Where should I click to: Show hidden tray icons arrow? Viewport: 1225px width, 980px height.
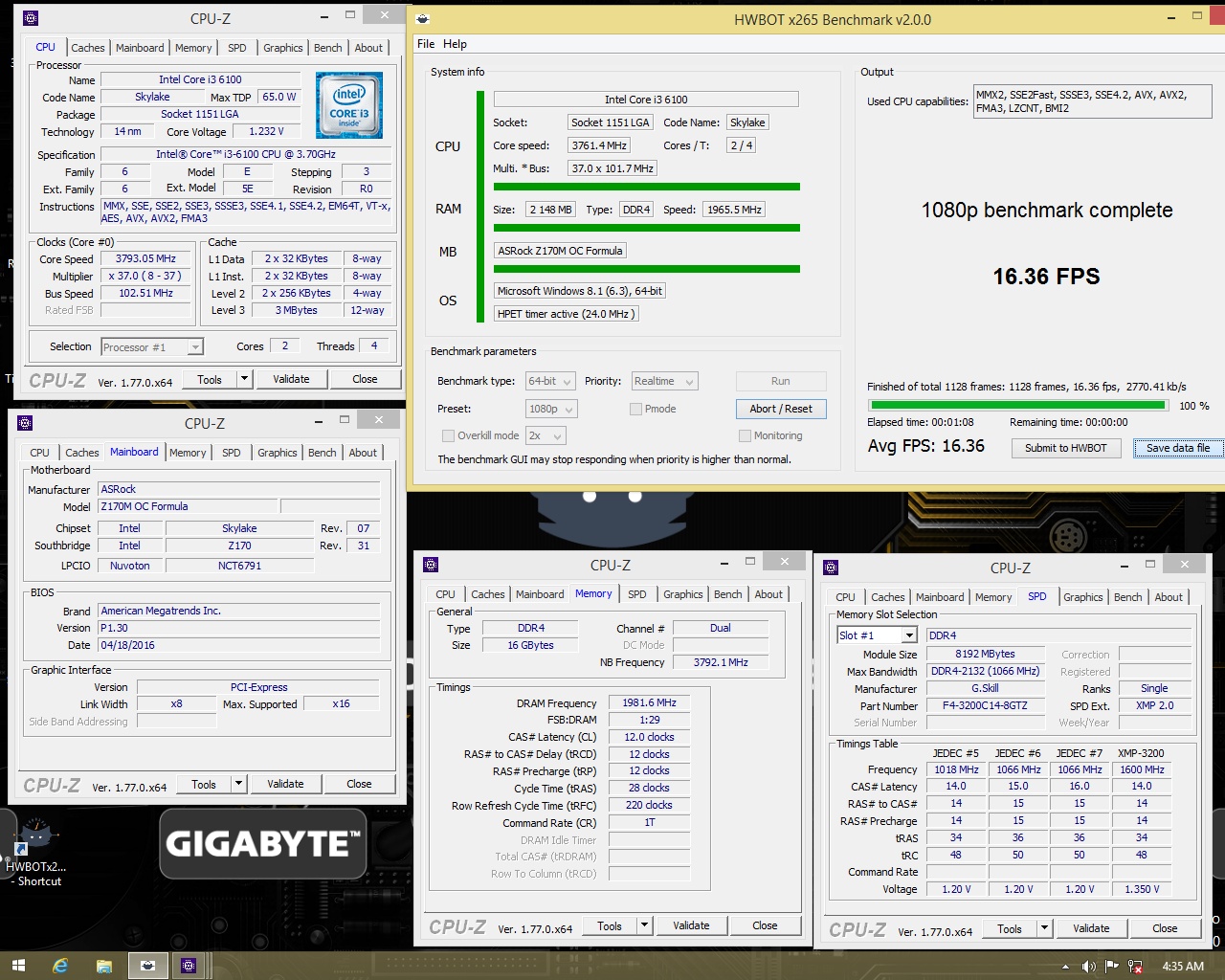tap(1065, 967)
